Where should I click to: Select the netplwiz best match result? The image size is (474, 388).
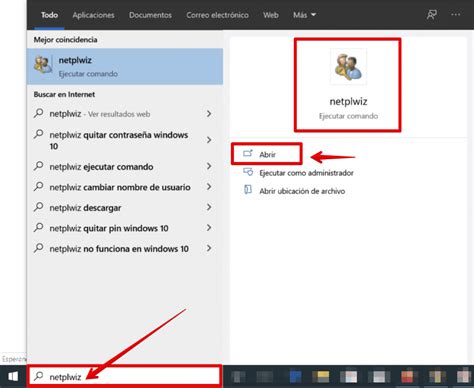pyautogui.click(x=125, y=66)
